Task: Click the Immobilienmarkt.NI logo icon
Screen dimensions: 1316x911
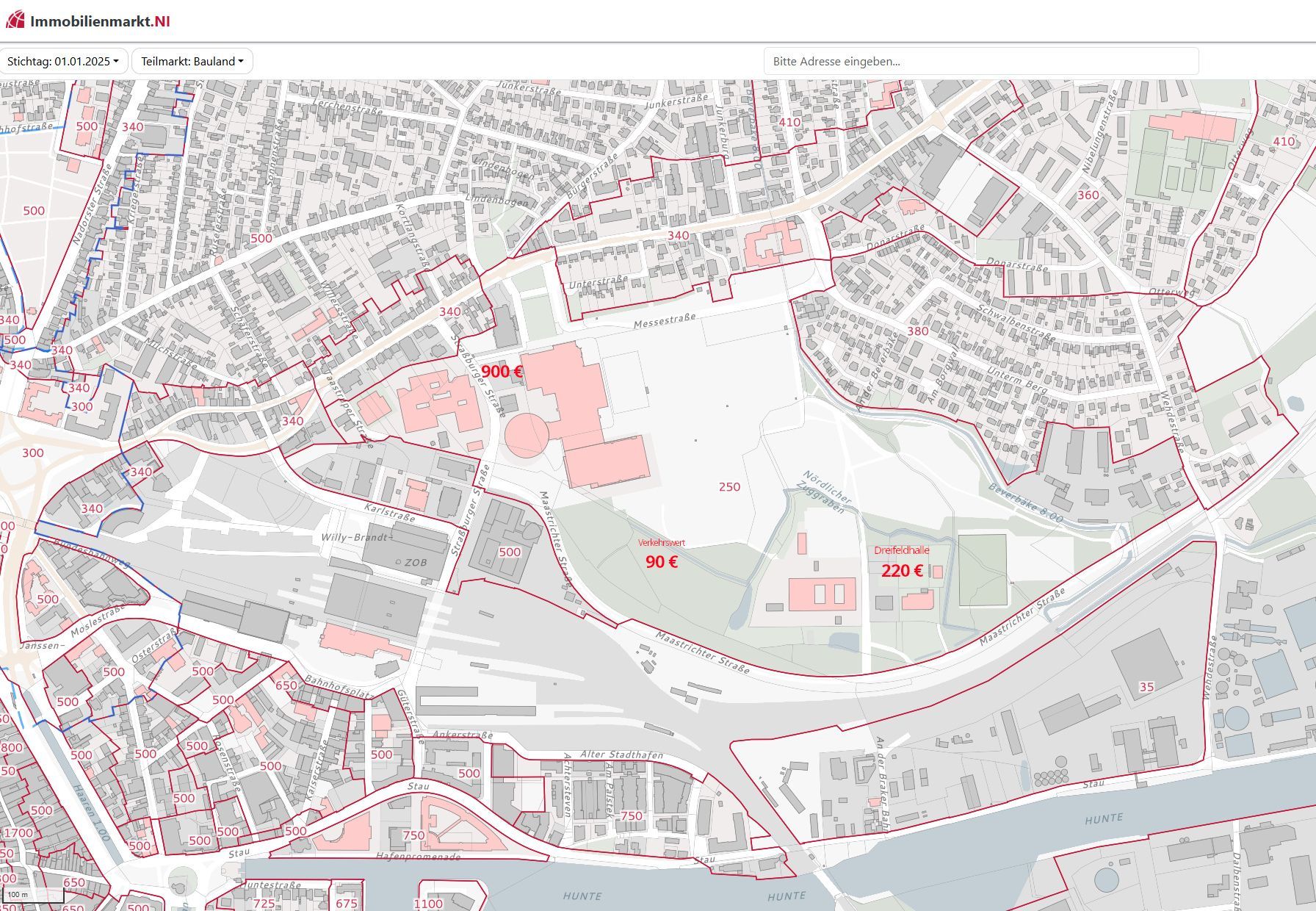Action: coord(15,20)
